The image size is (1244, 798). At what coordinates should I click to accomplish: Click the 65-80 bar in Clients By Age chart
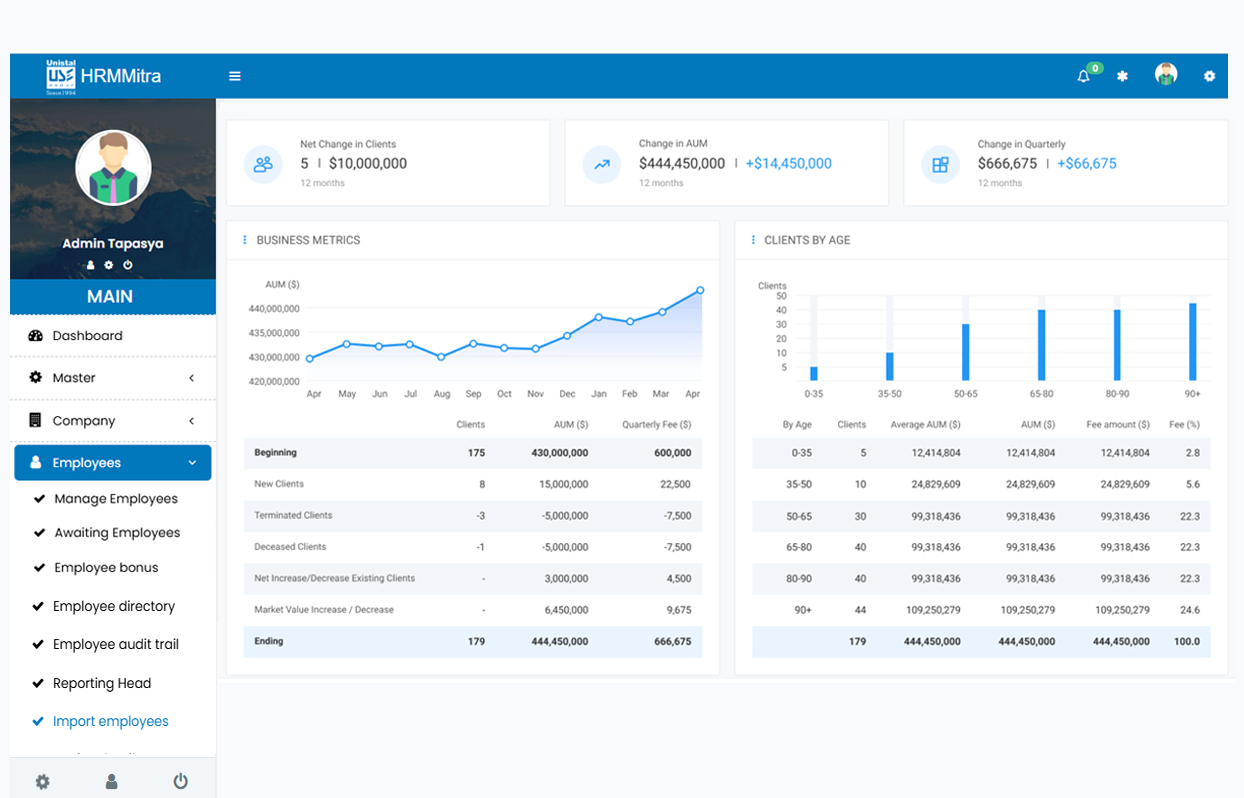point(1041,345)
